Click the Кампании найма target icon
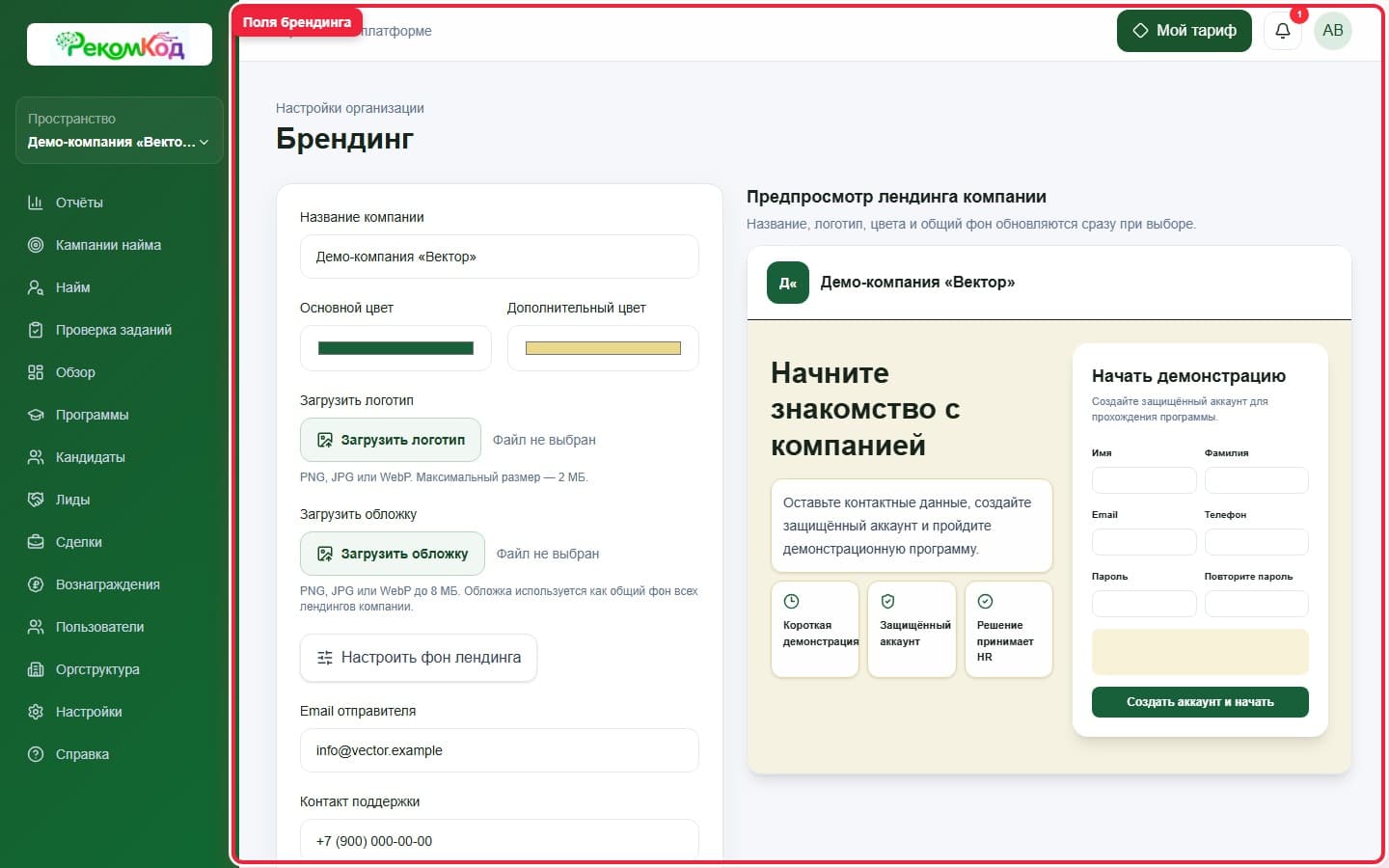1389x868 pixels. pos(36,245)
